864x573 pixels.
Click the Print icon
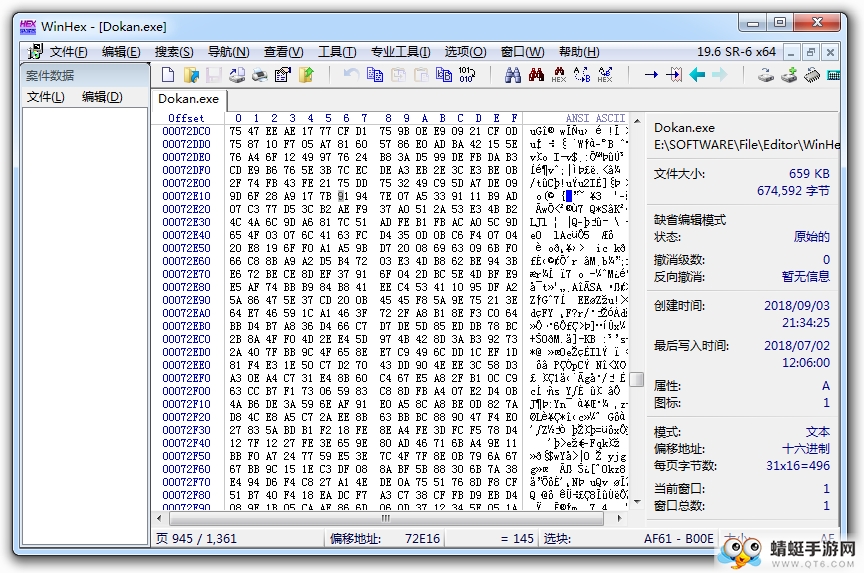click(x=260, y=74)
